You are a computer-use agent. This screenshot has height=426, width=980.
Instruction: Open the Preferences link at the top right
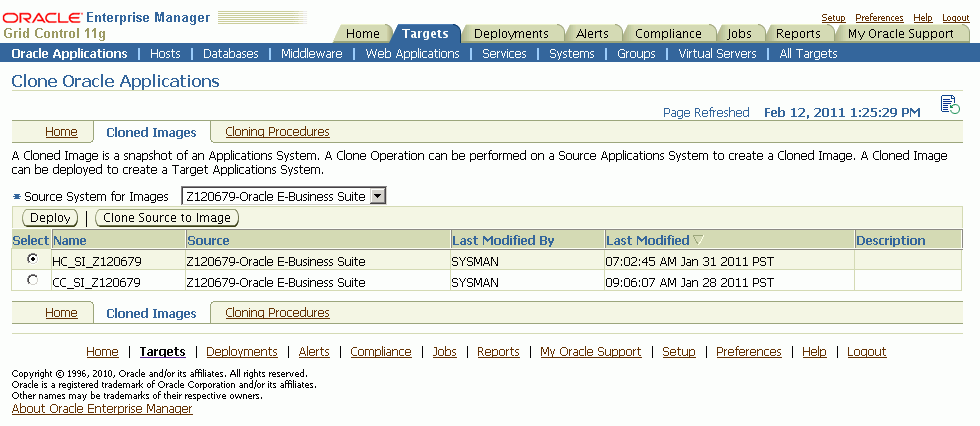point(879,18)
